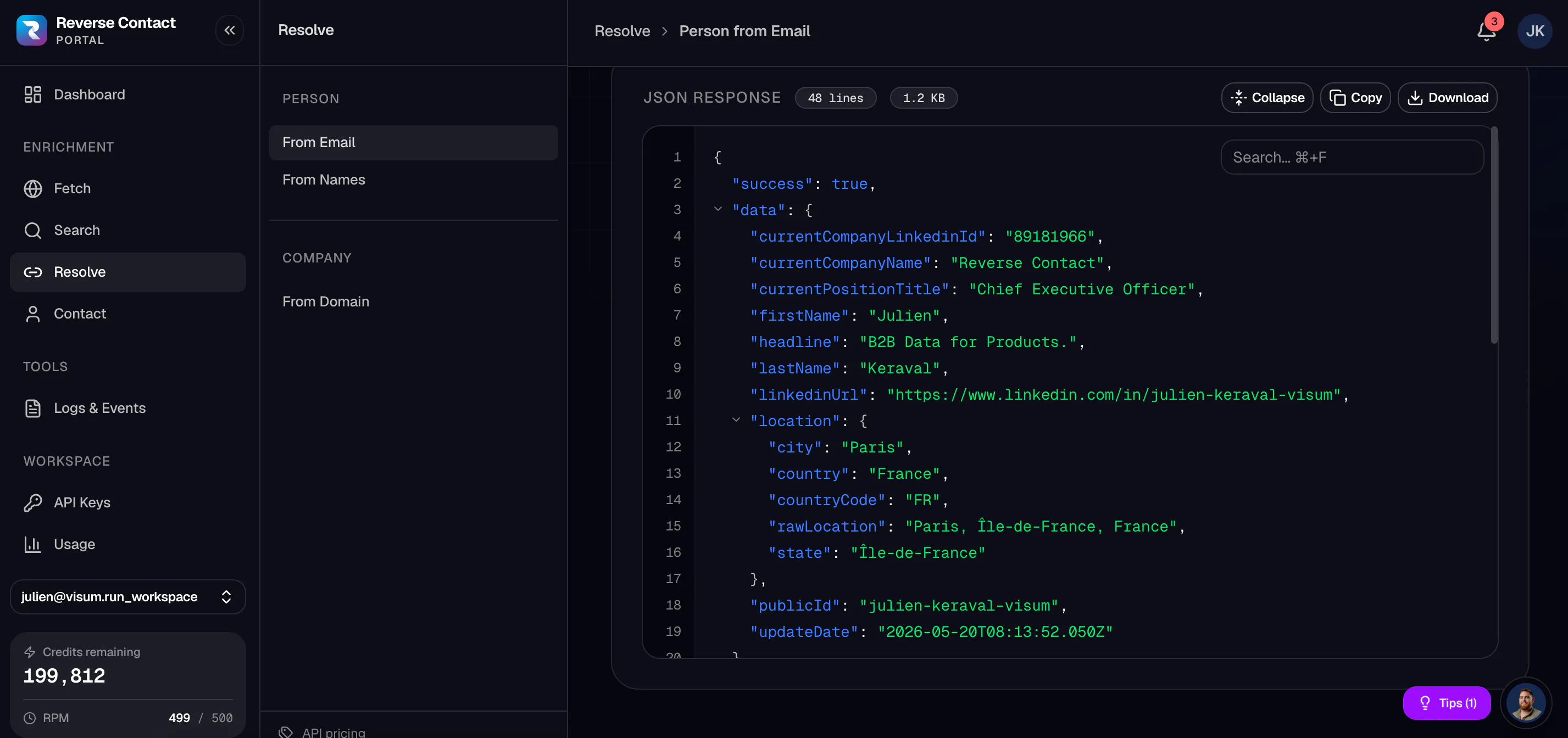1568x738 pixels.
Task: Click the "89181966" company ID value
Action: click(1049, 237)
